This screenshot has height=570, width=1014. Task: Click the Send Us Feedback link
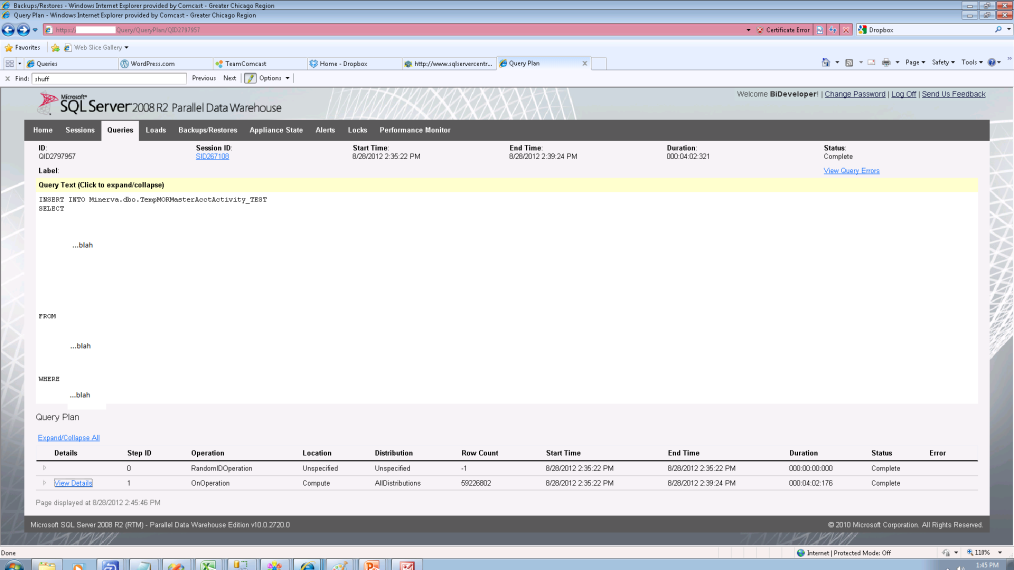953,94
